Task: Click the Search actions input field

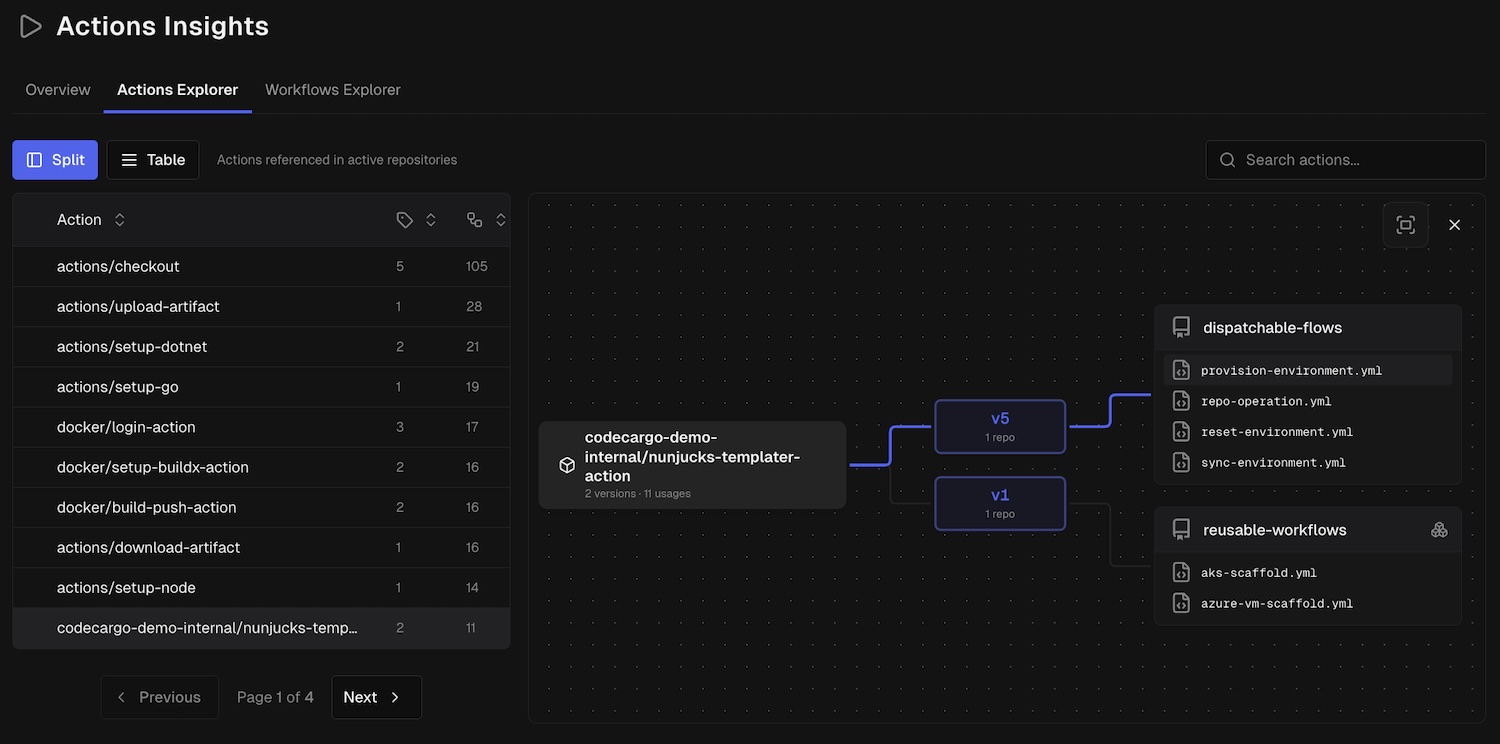Action: click(1355, 160)
